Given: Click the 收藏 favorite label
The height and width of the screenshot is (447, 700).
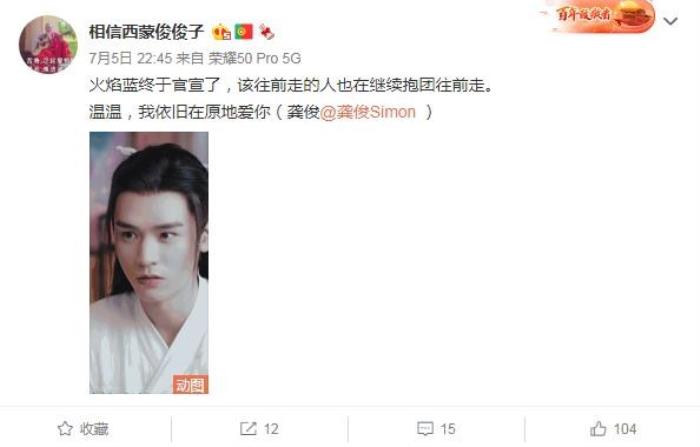Looking at the screenshot, I should click(94, 429).
